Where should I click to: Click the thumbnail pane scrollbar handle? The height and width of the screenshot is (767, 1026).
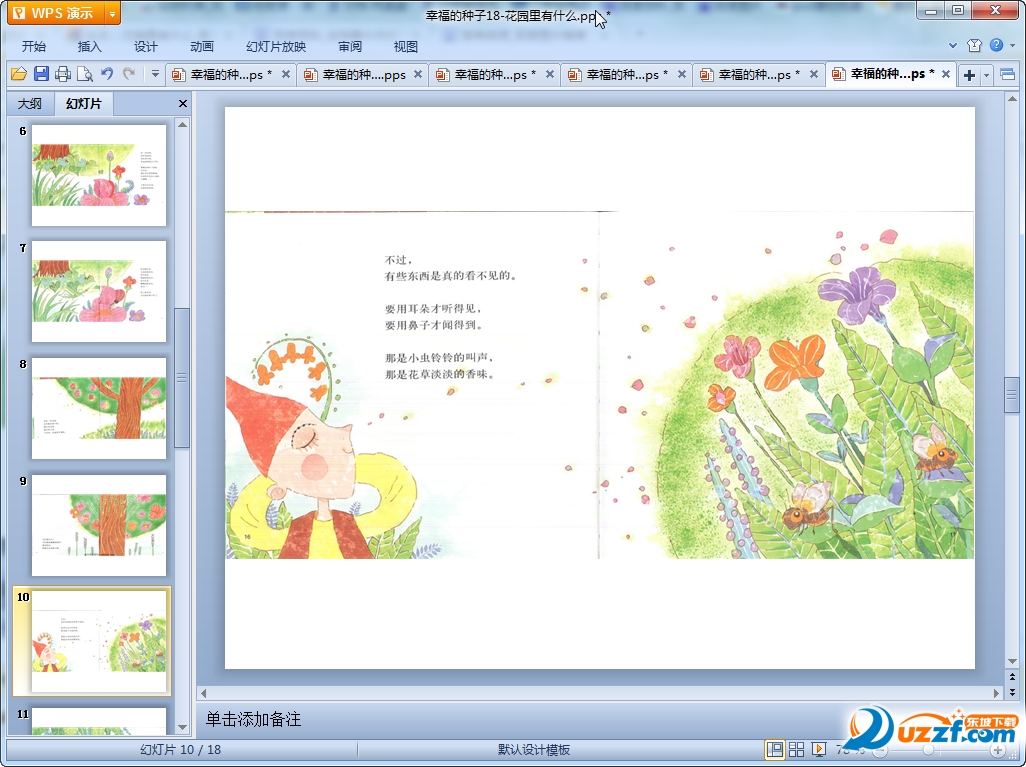[x=183, y=378]
